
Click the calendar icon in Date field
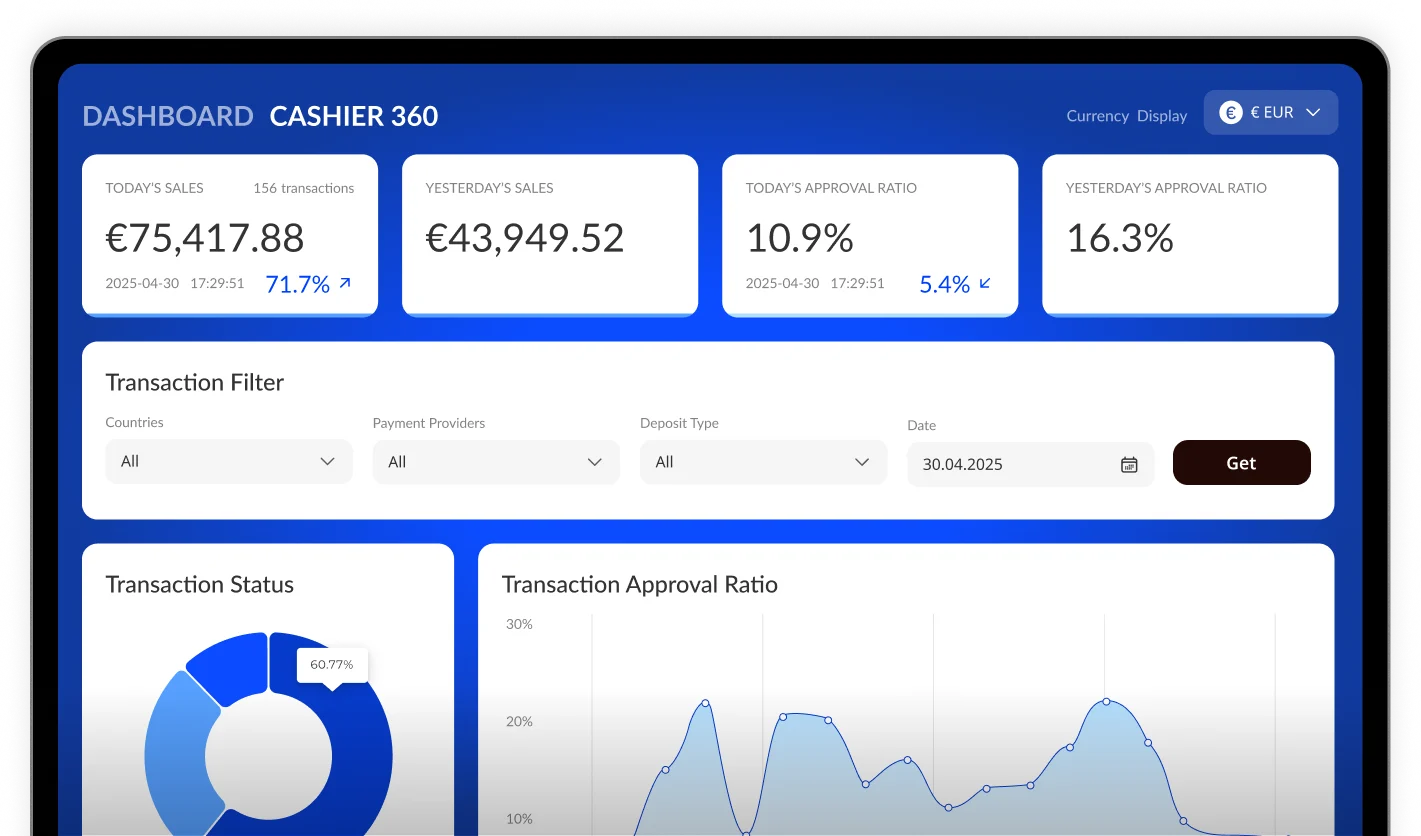pos(1129,464)
